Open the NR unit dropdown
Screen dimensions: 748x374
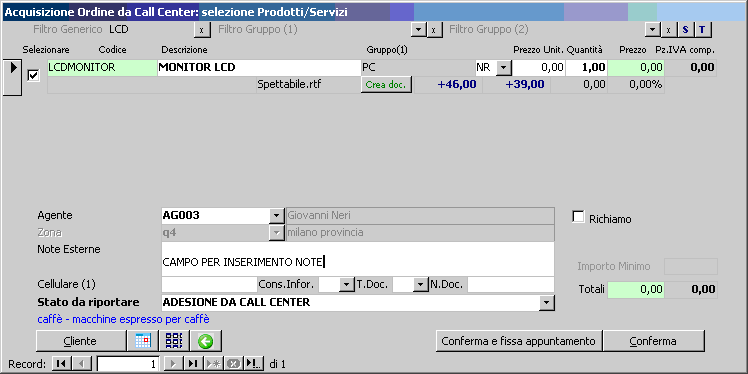tap(504, 68)
